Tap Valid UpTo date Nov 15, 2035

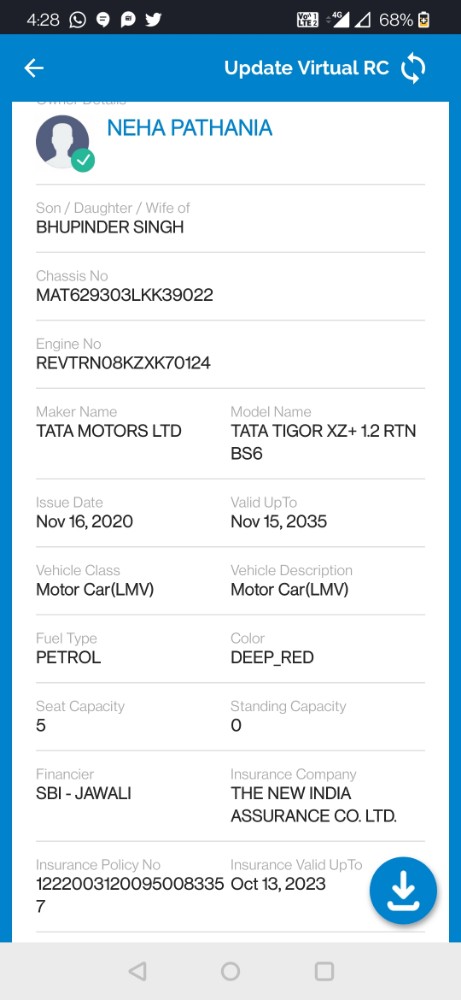pos(279,522)
